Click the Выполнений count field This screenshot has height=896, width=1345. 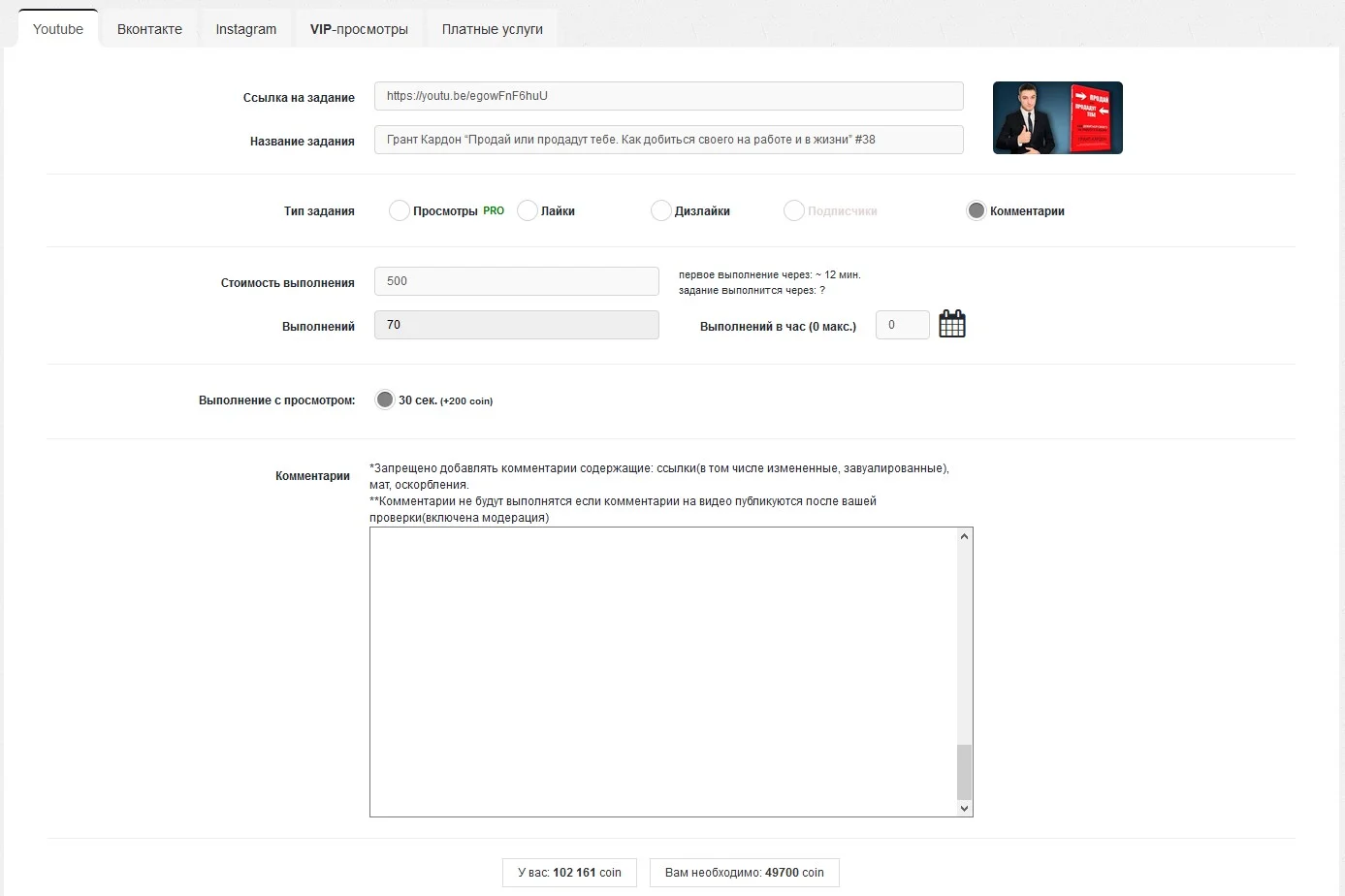pyautogui.click(x=517, y=325)
